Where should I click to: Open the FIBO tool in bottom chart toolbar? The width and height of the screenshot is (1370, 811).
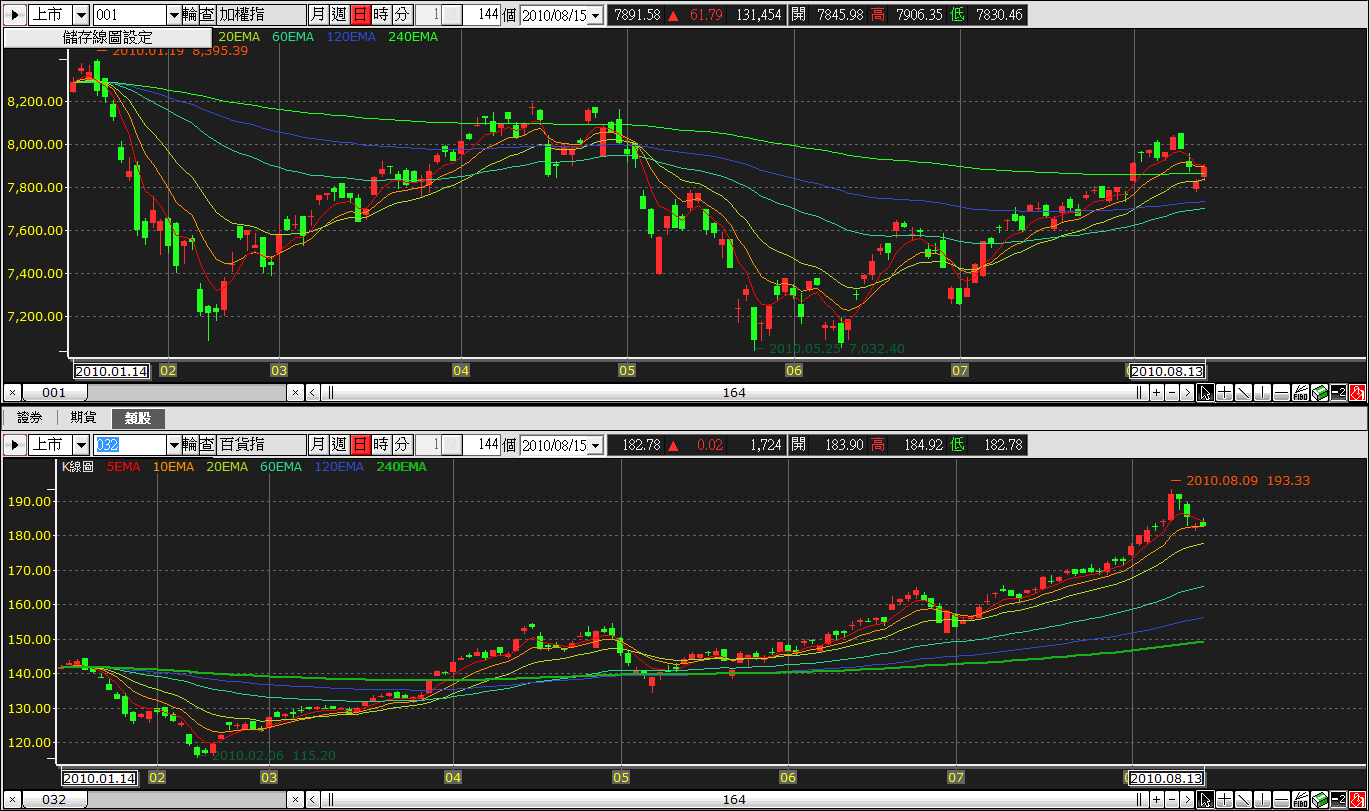tap(1300, 799)
